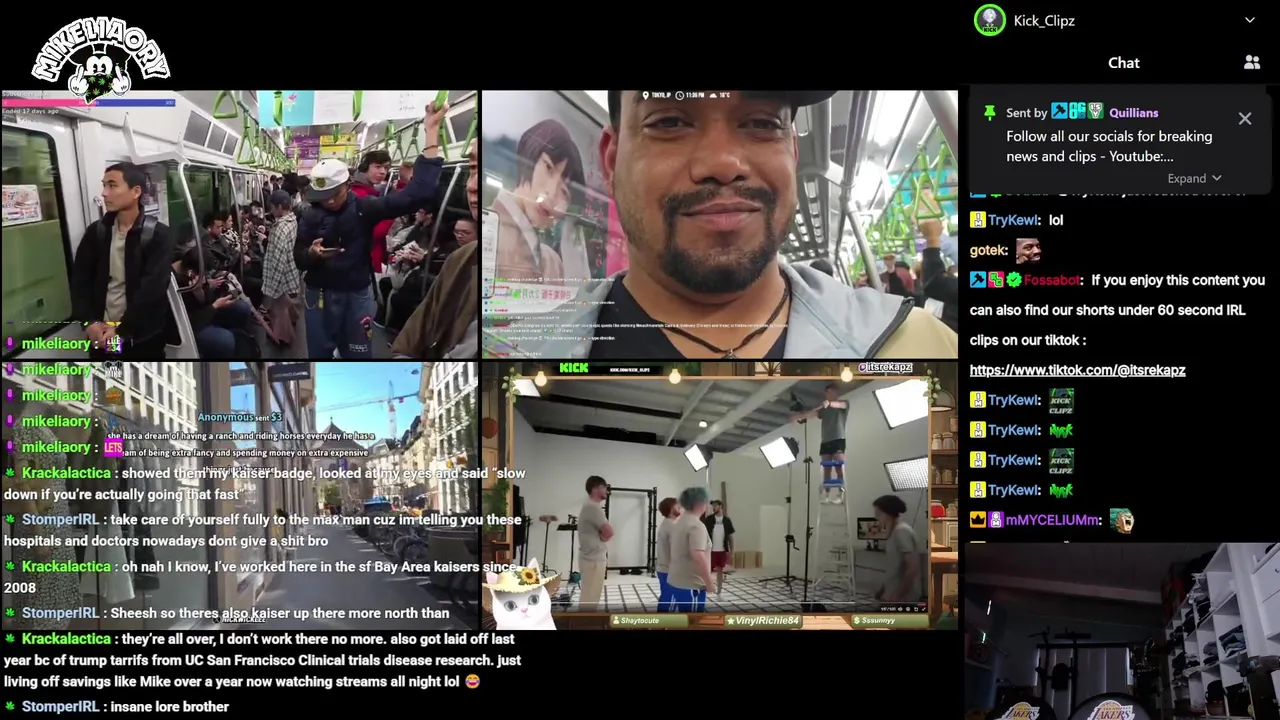Click the dollar icon beside Ssuunnyy

(857, 621)
